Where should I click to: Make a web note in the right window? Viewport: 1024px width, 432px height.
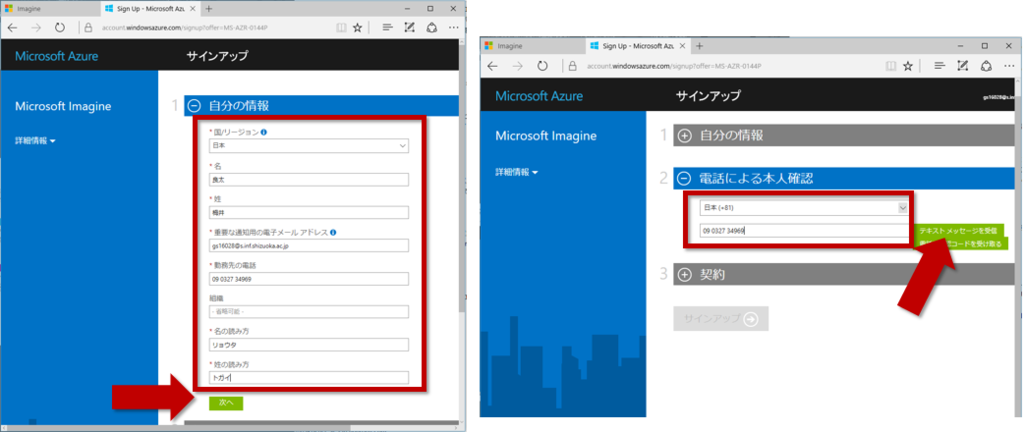961,66
